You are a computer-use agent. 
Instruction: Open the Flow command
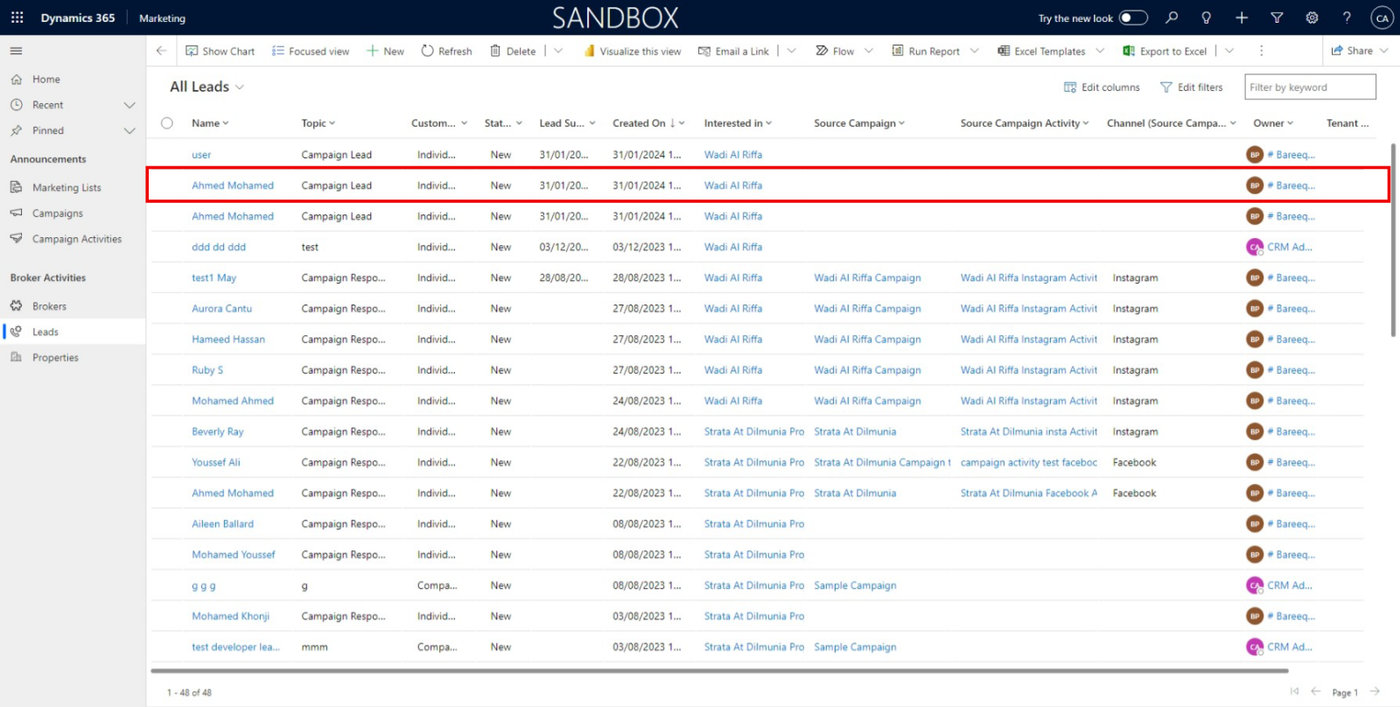tap(835, 51)
